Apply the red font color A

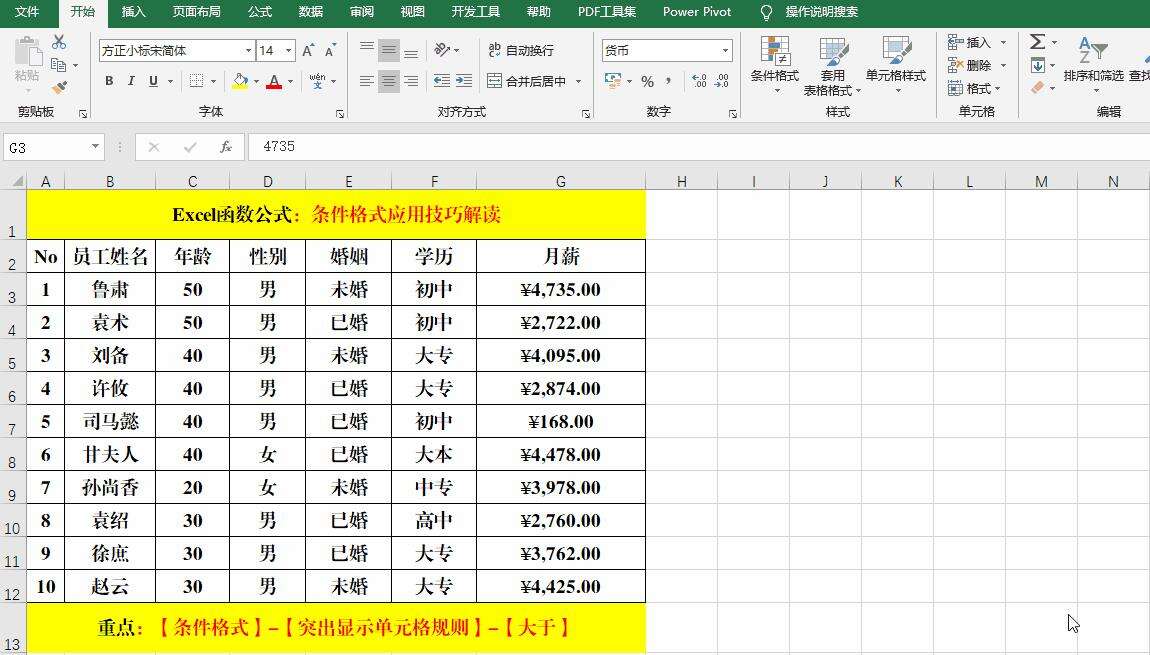point(274,81)
